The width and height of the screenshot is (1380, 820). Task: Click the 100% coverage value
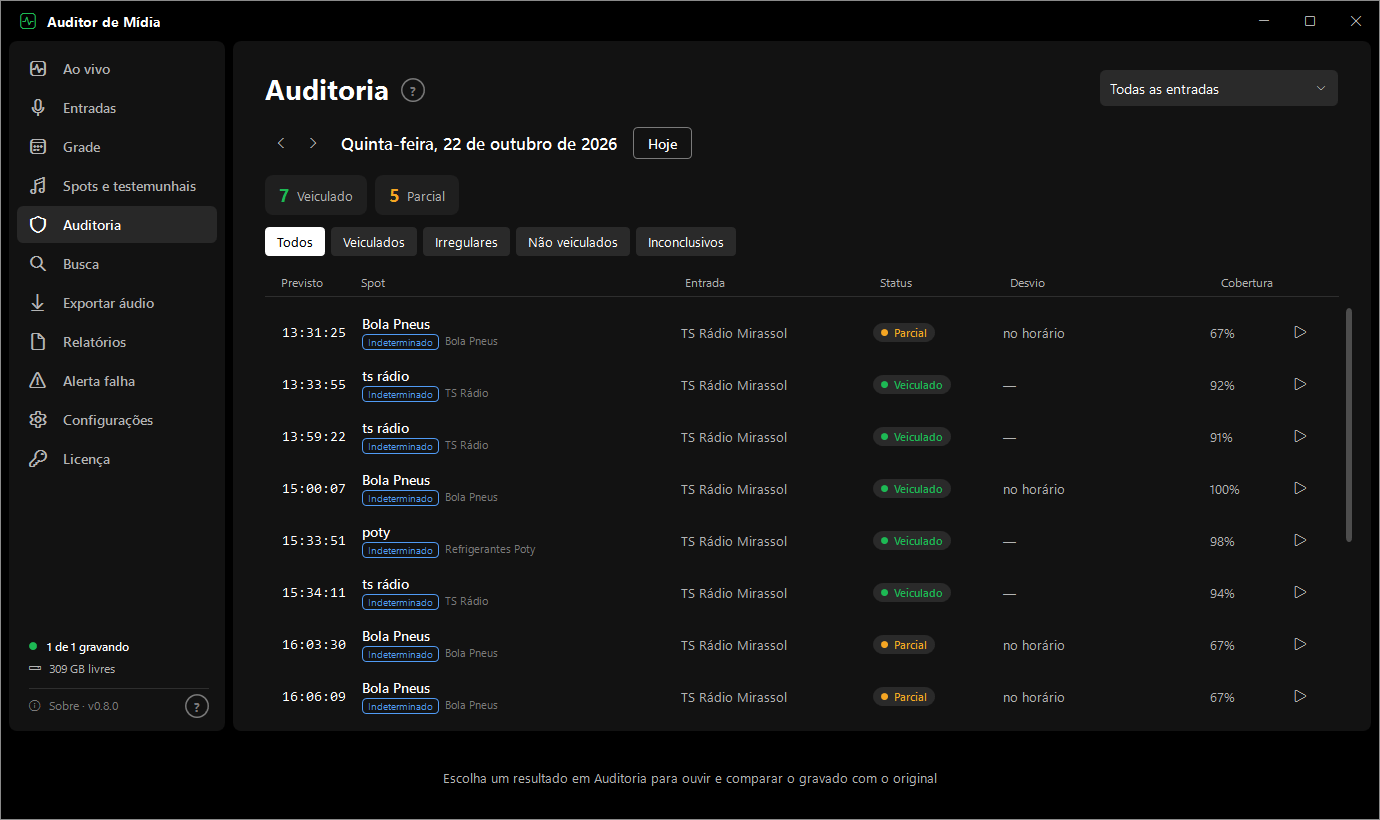tap(1224, 490)
